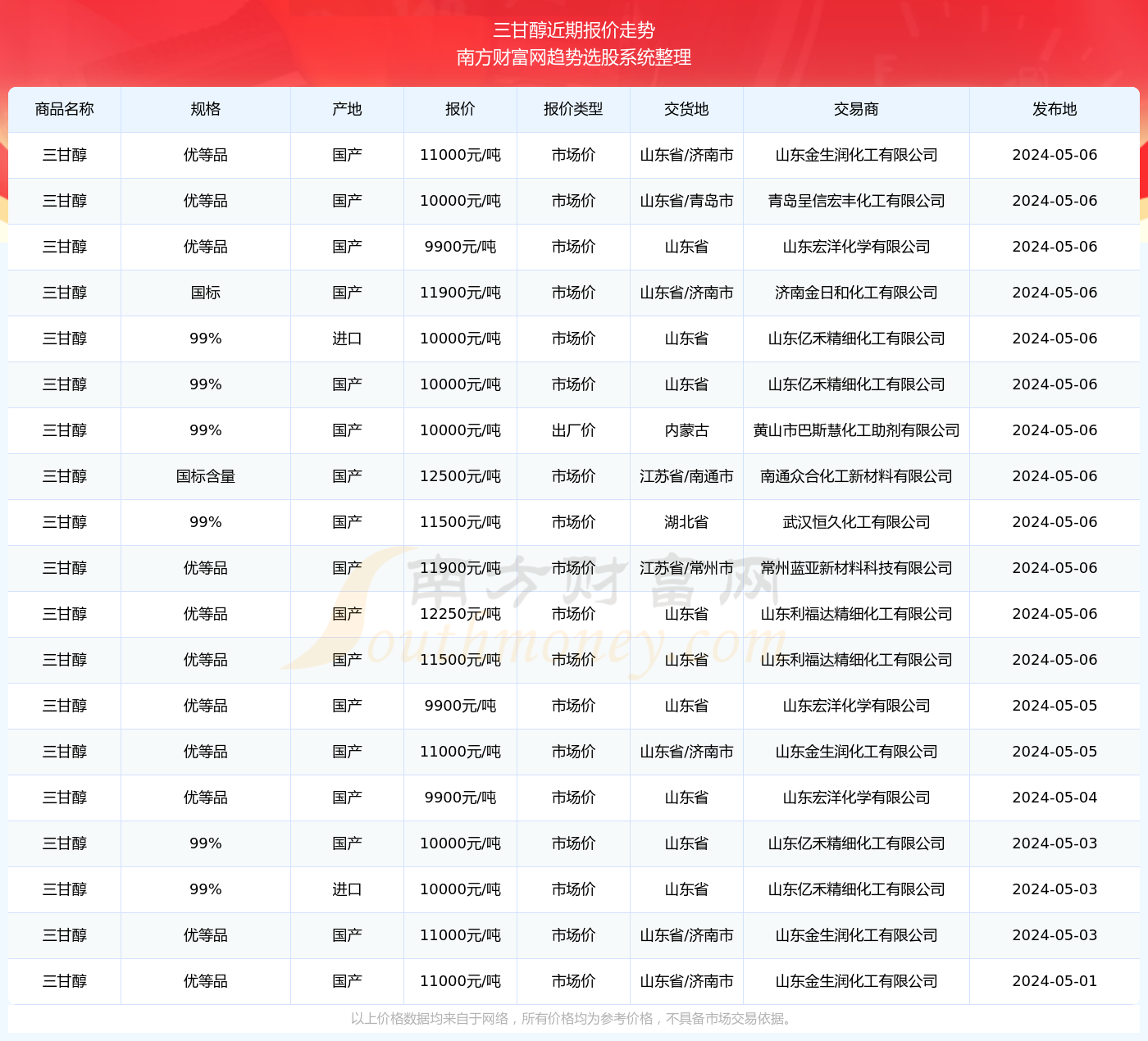The height and width of the screenshot is (1041, 1148).
Task: Select 黄山市巴斯慧化工助剂有限公司 cell
Action: 856,430
